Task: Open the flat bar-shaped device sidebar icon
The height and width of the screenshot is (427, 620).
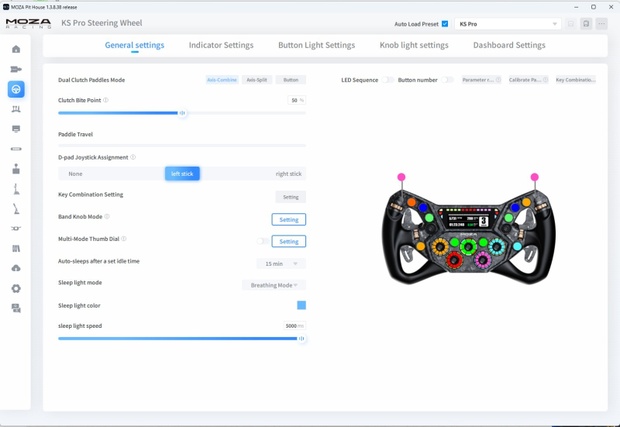Action: (16, 149)
